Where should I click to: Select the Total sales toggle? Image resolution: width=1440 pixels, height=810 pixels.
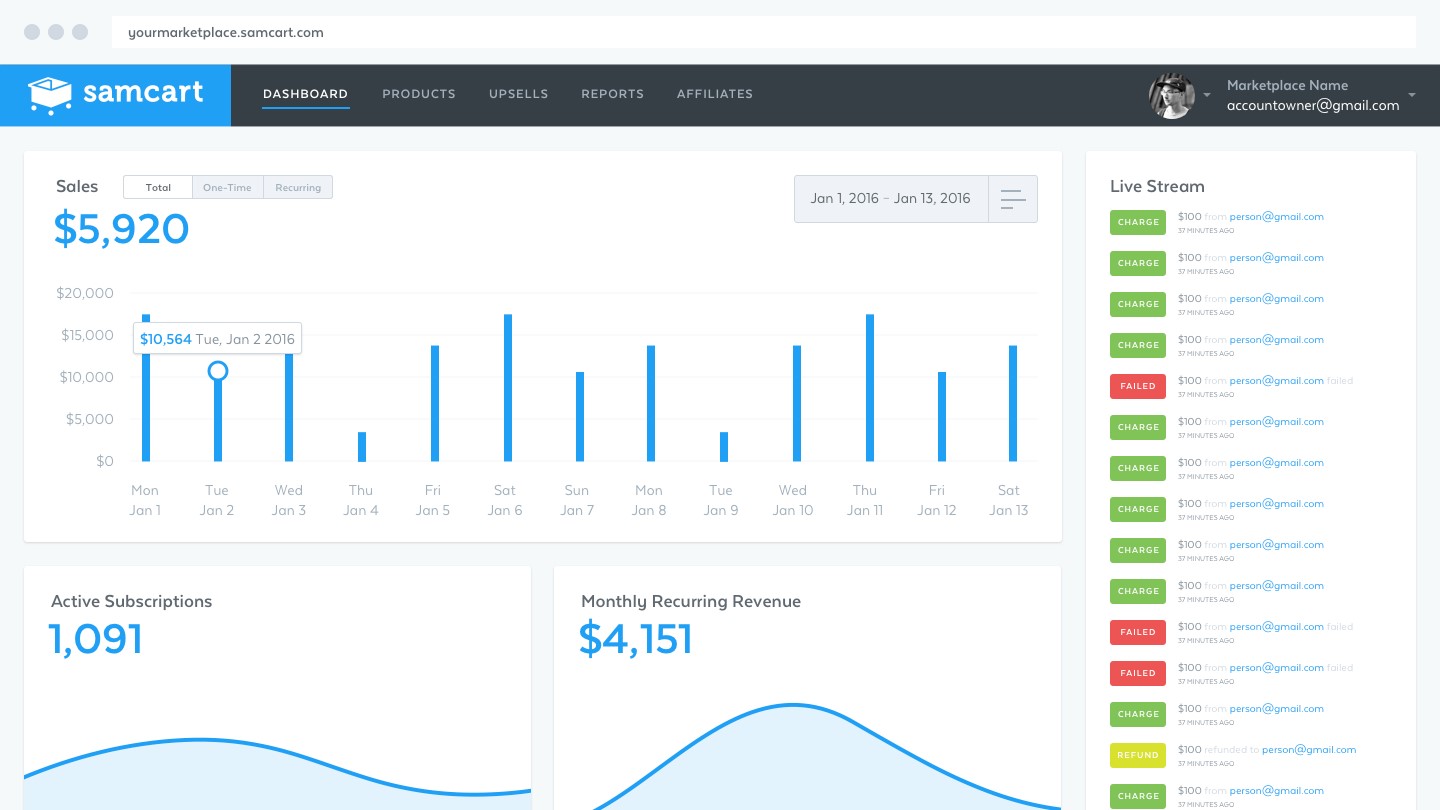tap(157, 187)
